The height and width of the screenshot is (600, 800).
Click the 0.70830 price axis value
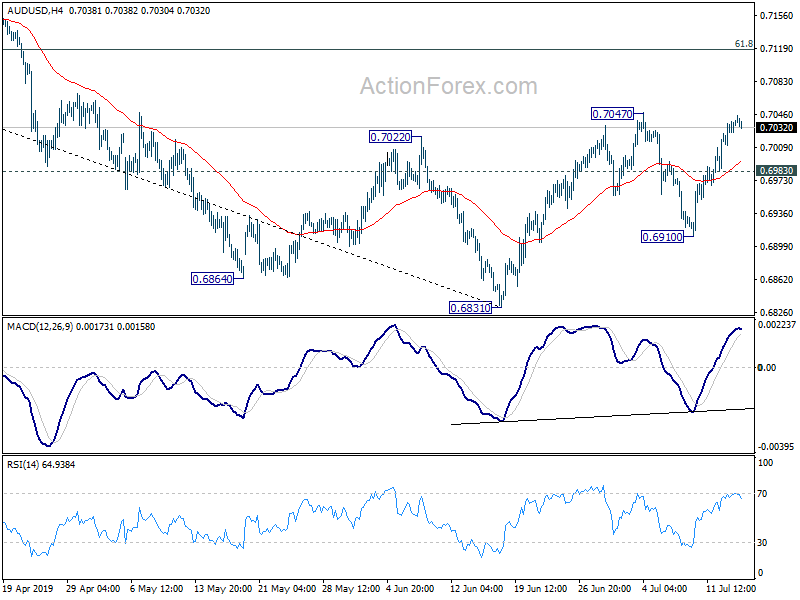(777, 82)
